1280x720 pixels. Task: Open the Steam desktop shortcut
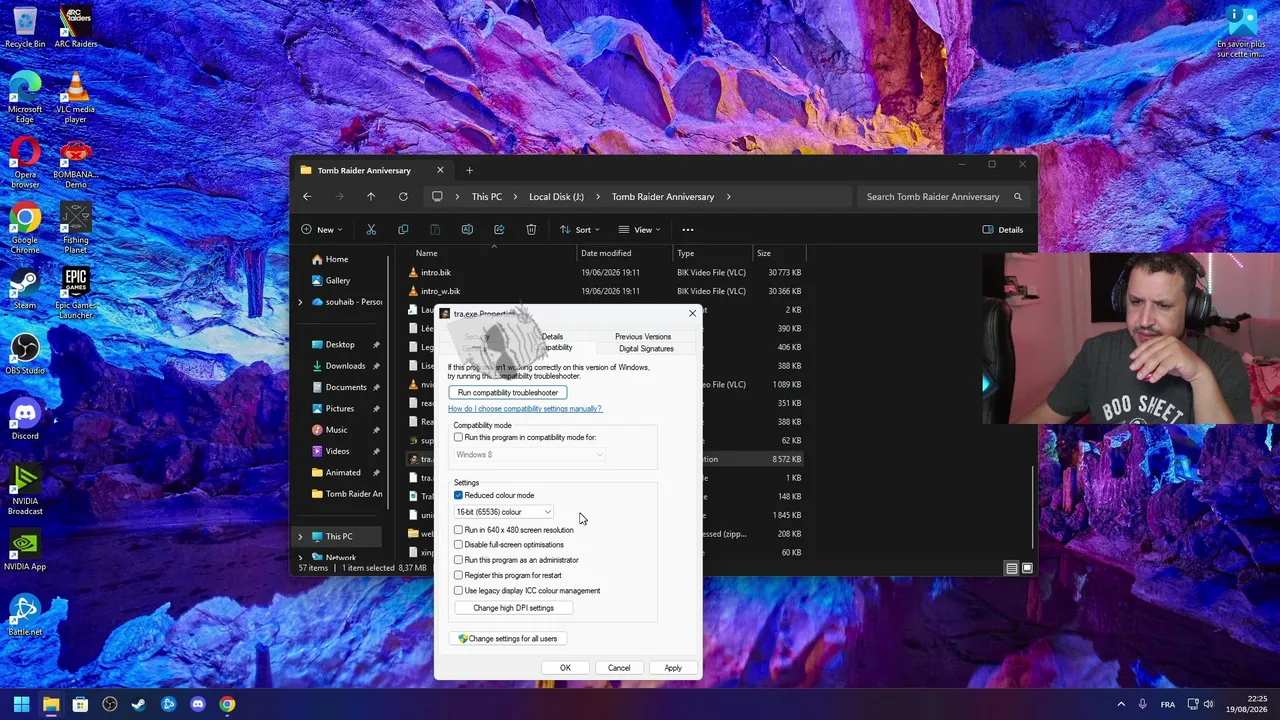[x=25, y=289]
